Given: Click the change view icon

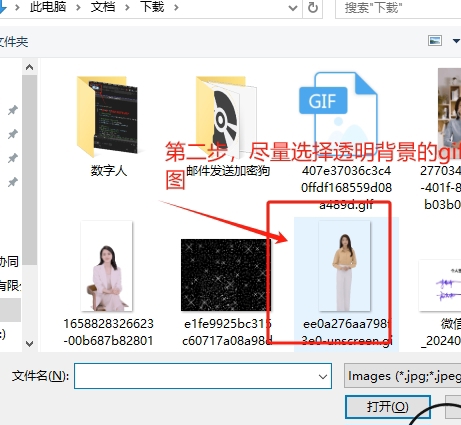Looking at the screenshot, I should pos(435,41).
